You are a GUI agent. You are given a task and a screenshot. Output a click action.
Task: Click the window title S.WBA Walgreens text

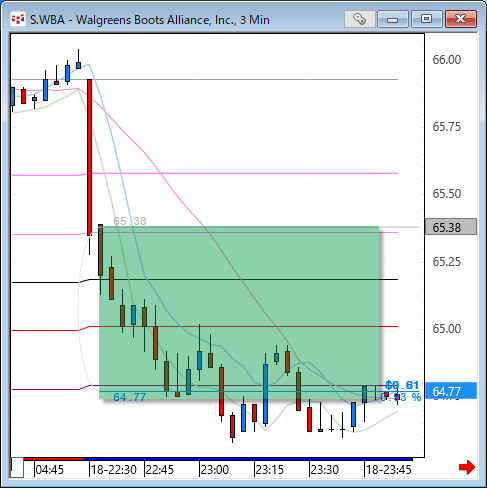(x=150, y=20)
